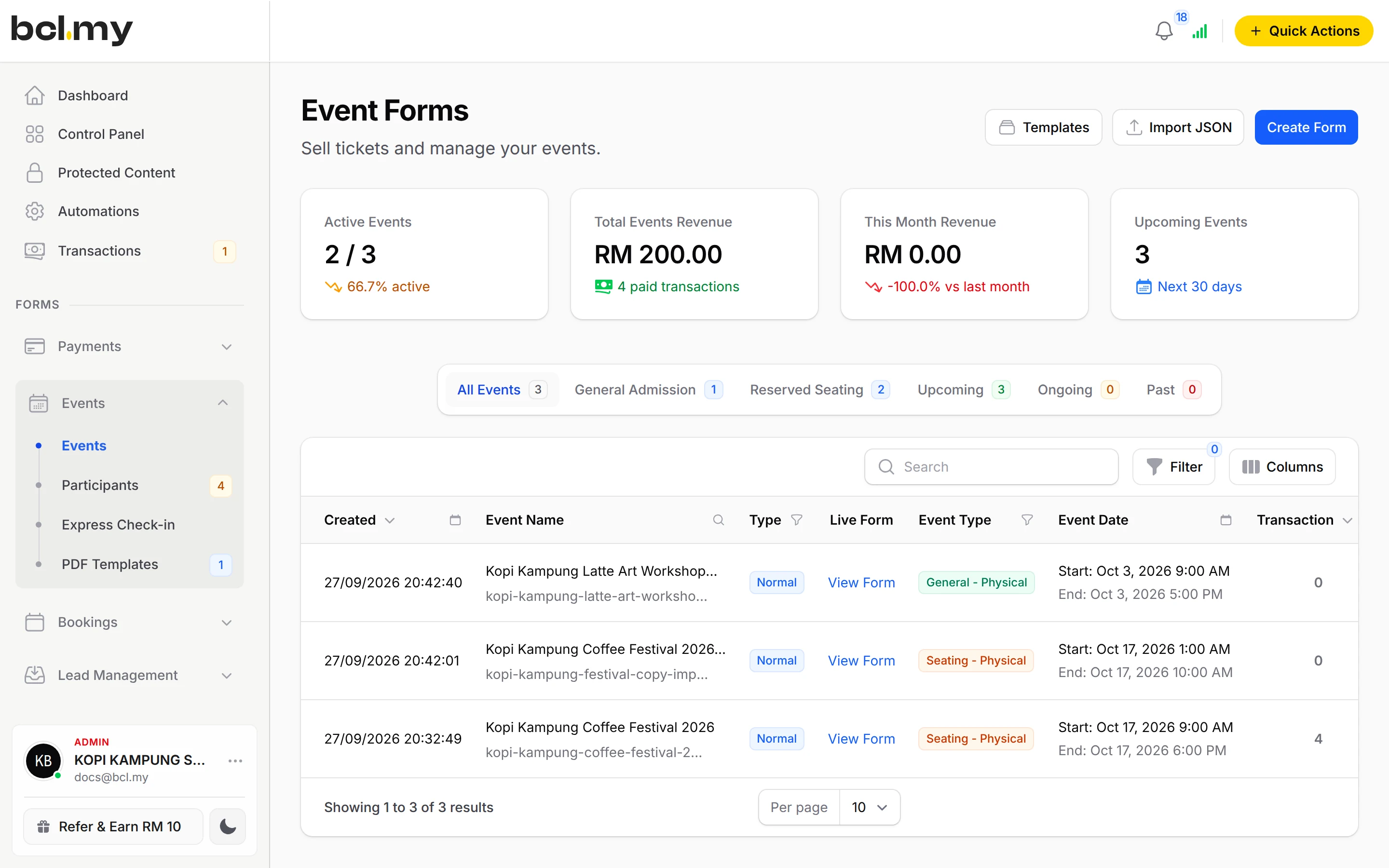Switch to the General Admission tab
The width and height of the screenshot is (1389, 868).
click(x=649, y=390)
